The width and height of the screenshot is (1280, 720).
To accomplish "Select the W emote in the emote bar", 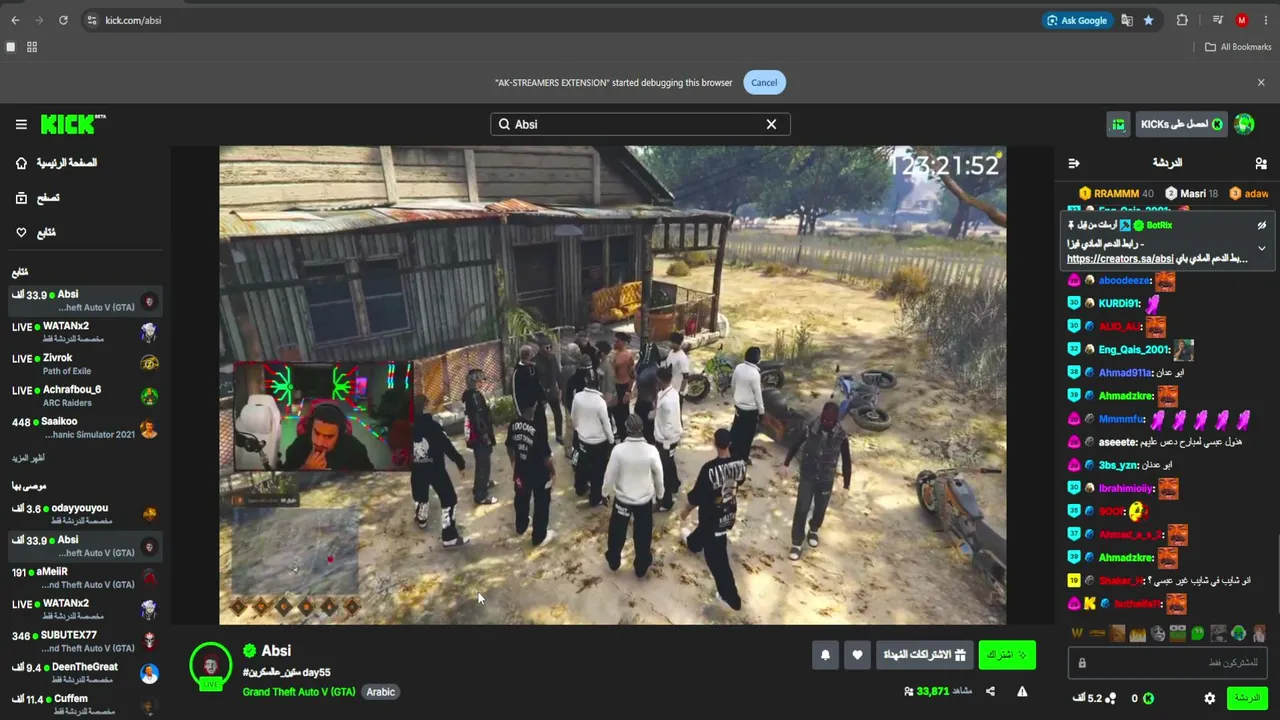I will coord(1077,633).
